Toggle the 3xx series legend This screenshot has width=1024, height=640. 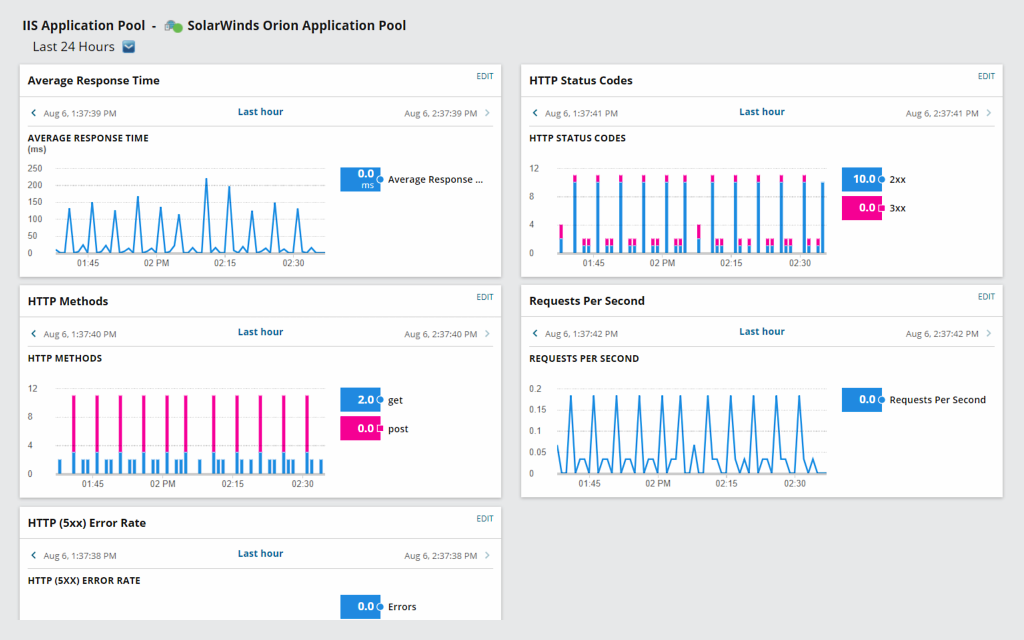897,208
